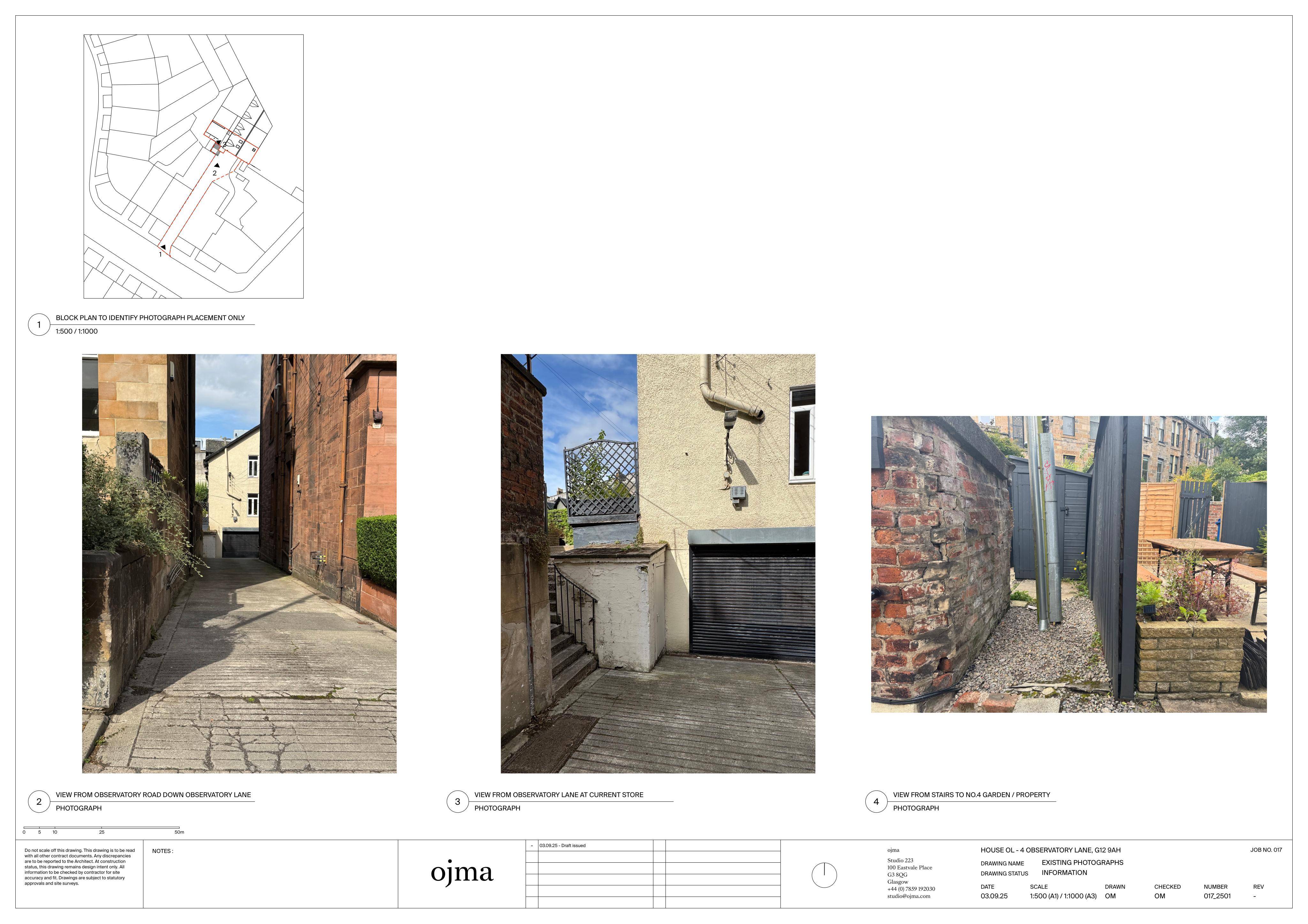Click 'OM' under the DRAWN heading

1110,896
